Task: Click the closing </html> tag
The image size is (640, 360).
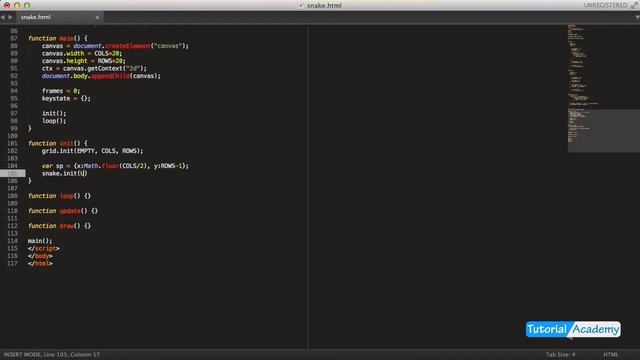Action: click(x=40, y=264)
